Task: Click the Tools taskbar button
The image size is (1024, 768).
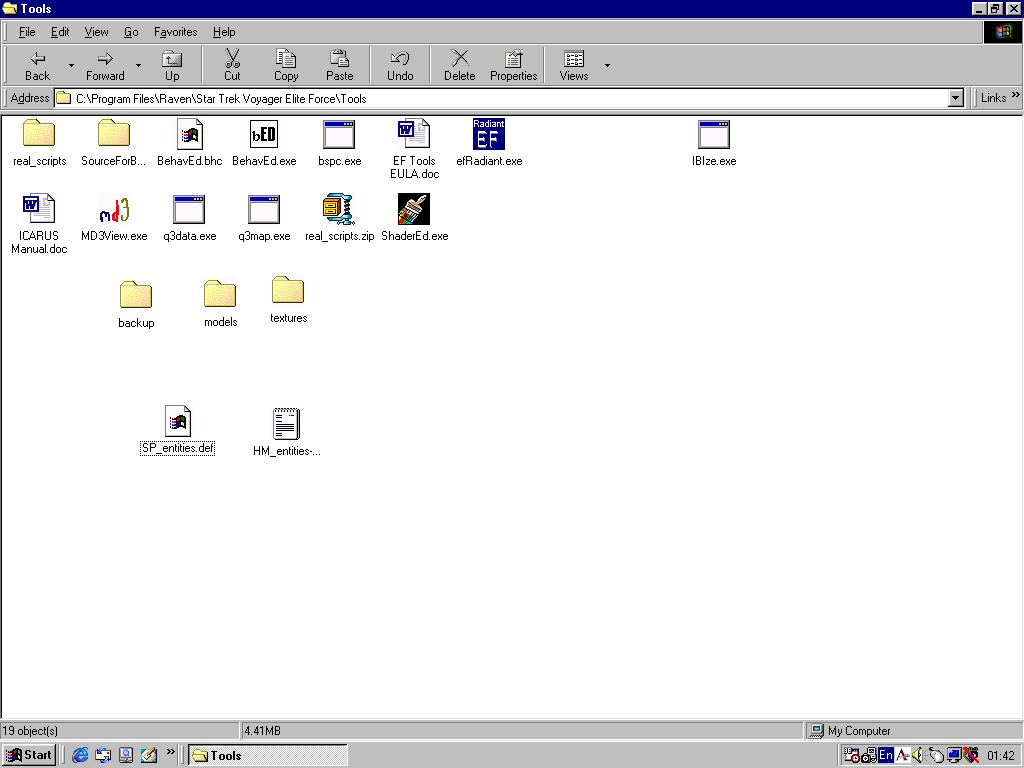Action: tap(268, 756)
